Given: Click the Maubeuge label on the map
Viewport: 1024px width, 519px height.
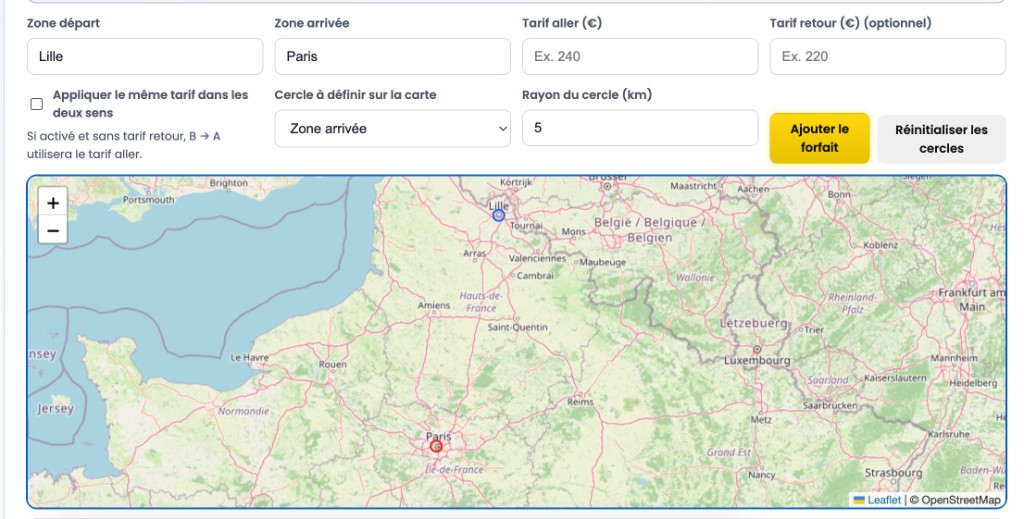Looking at the screenshot, I should (x=603, y=262).
